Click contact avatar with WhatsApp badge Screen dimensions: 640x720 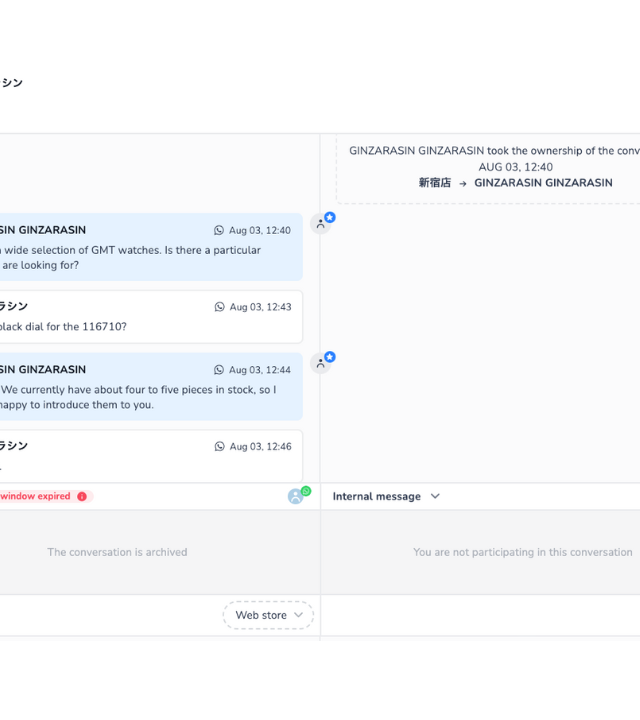[x=296, y=496]
